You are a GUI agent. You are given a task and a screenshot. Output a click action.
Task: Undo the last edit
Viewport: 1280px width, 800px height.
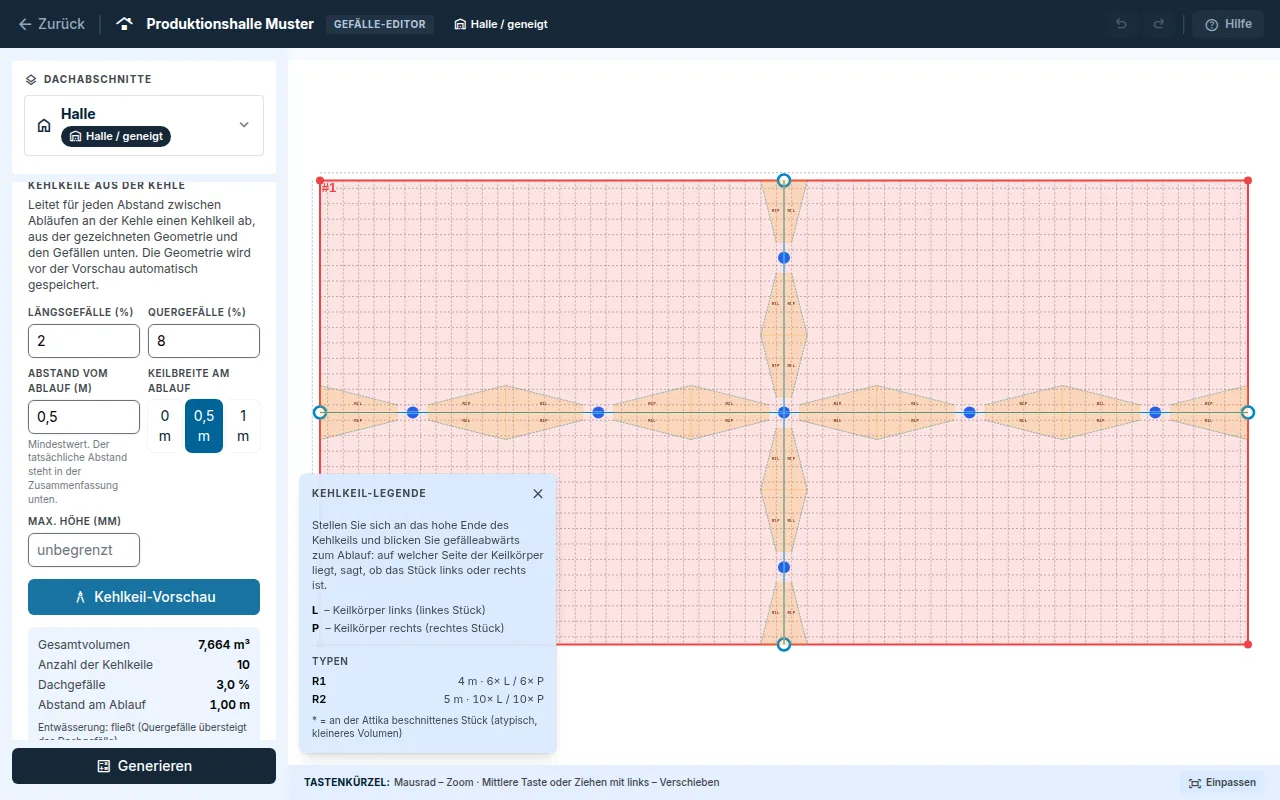[1121, 24]
